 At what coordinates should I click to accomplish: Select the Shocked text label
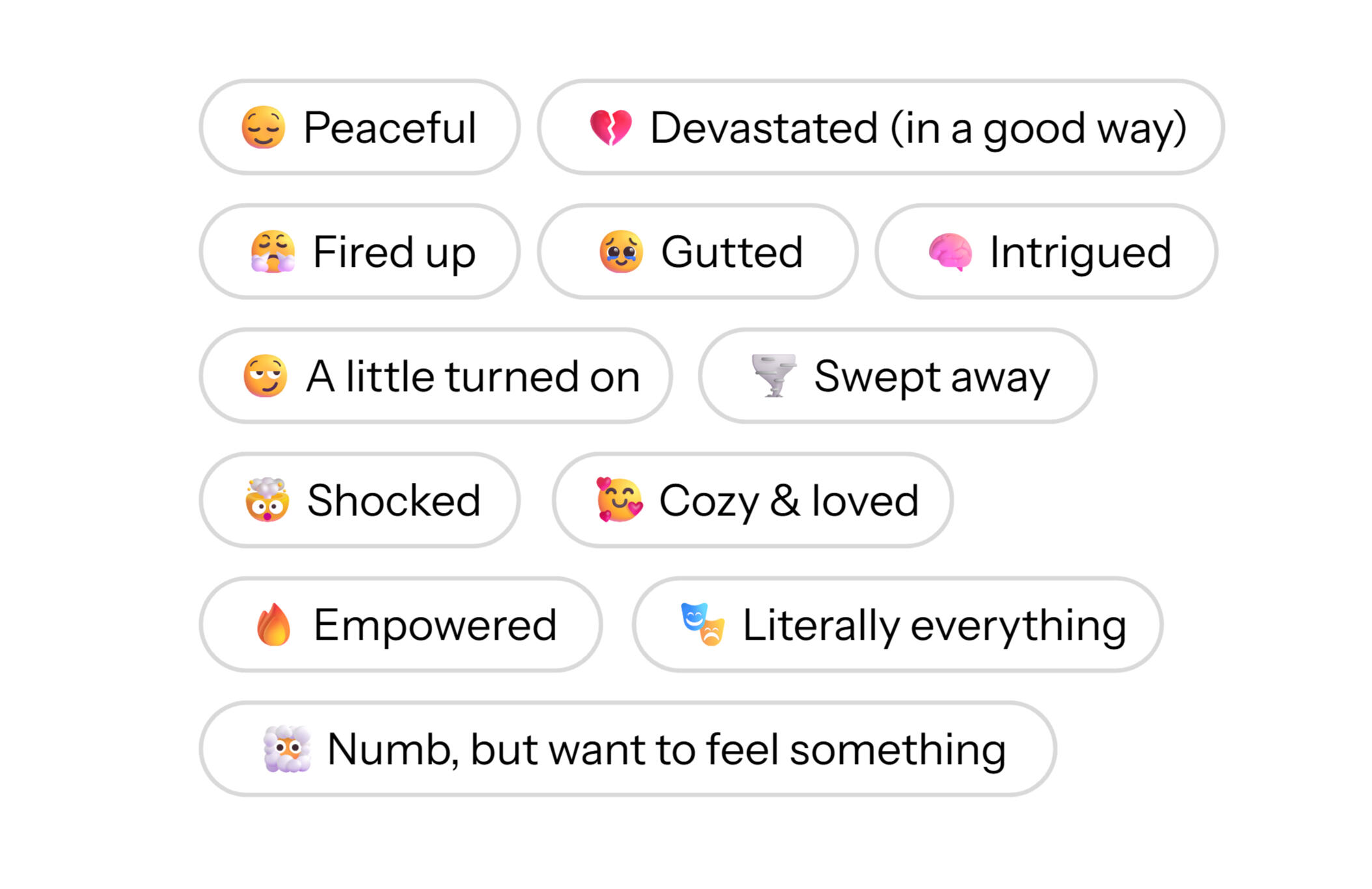393,500
